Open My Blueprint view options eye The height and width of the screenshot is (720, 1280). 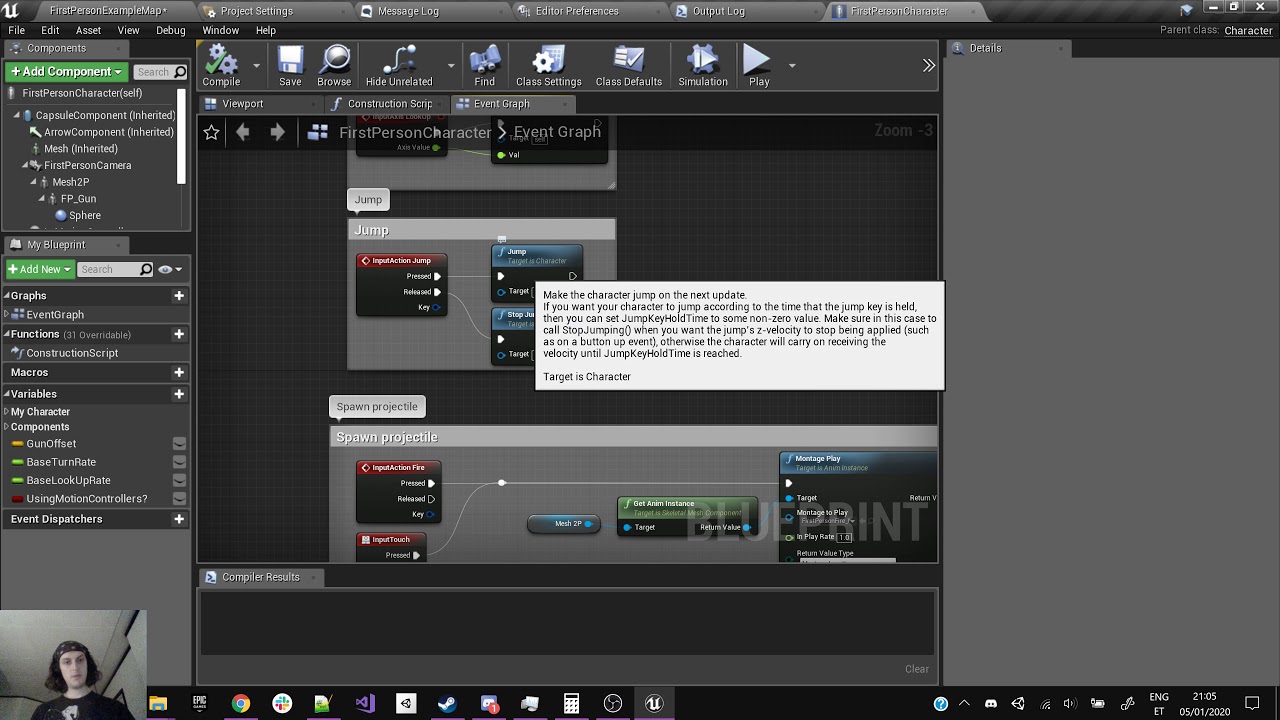tap(169, 269)
